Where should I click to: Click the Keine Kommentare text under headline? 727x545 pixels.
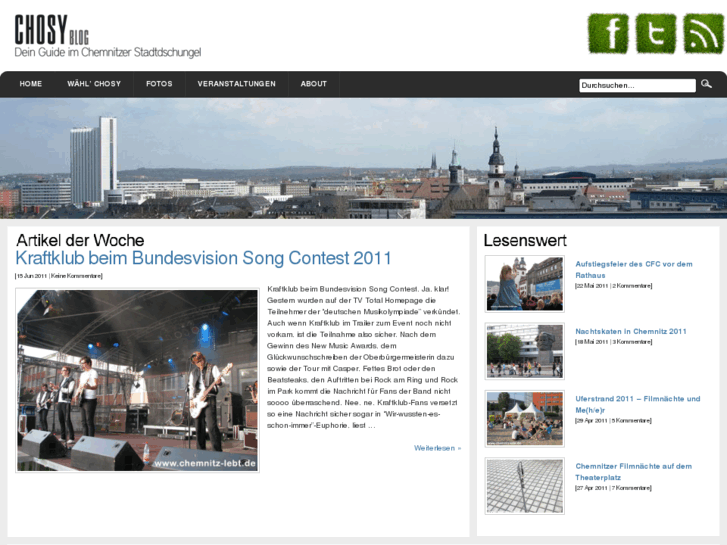(76, 276)
